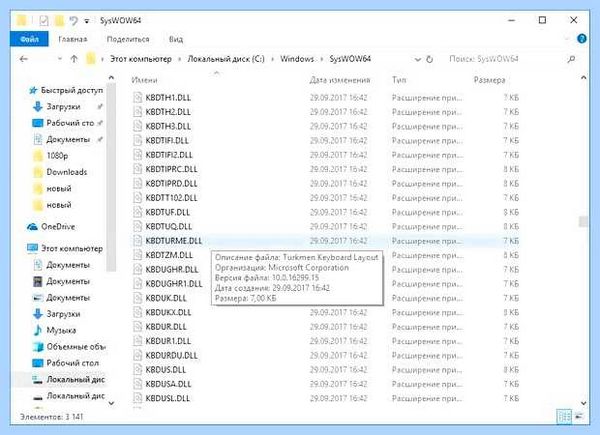Click the New folder quick access icon
The height and width of the screenshot is (435, 600).
point(59,20)
